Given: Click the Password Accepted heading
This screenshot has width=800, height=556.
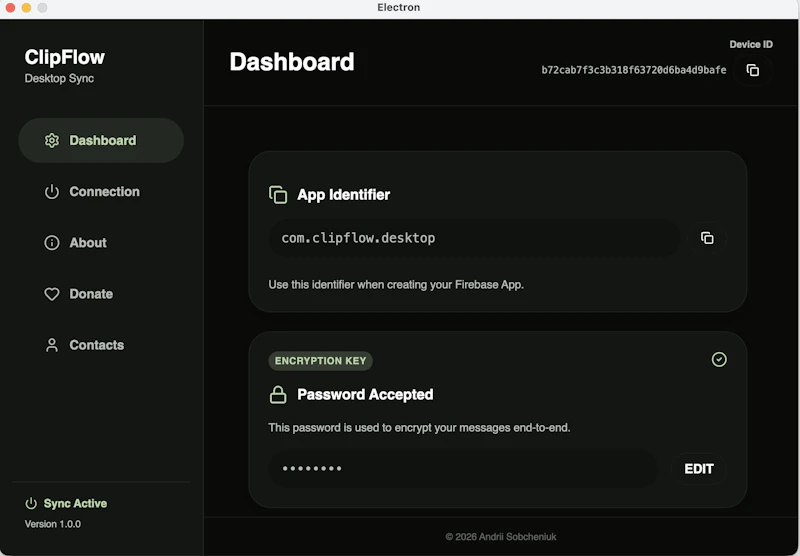Looking at the screenshot, I should (x=365, y=395).
